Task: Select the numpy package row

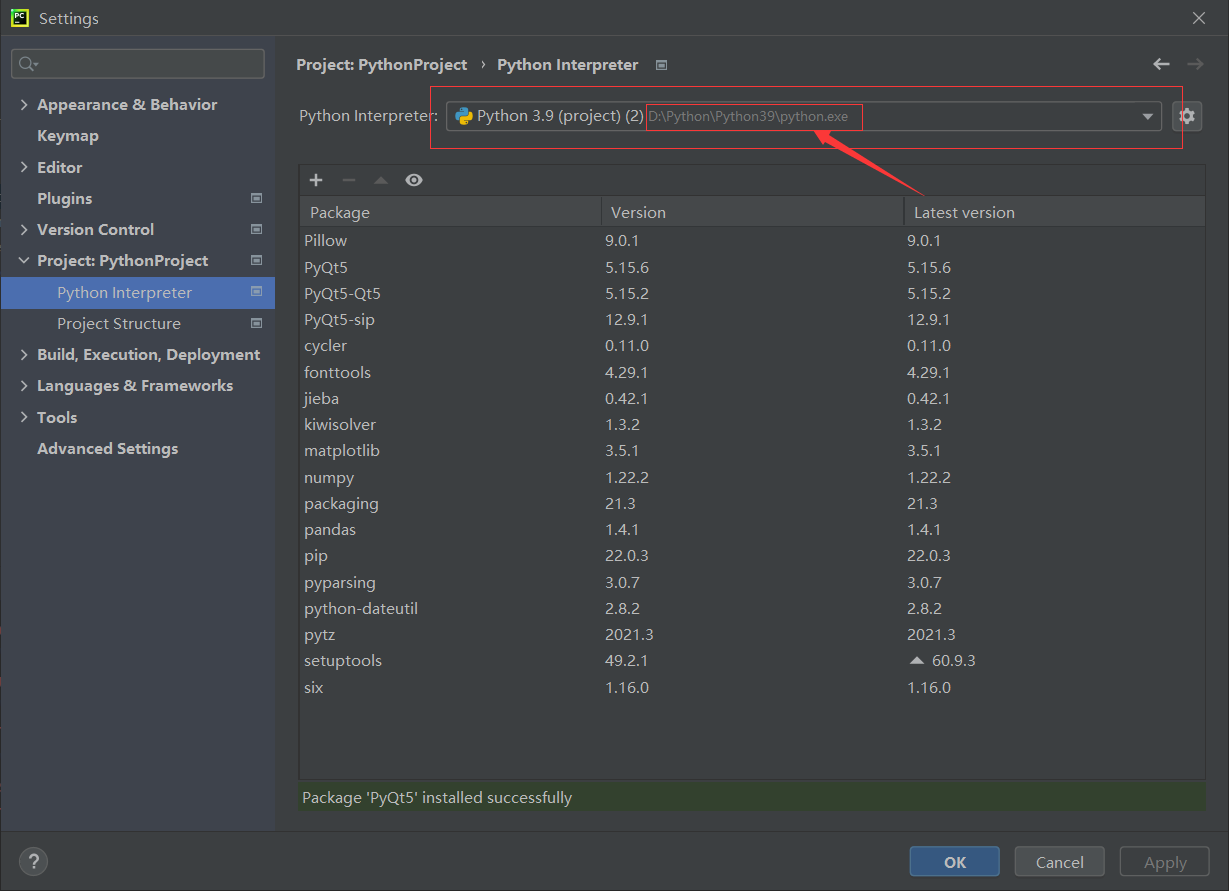Action: [752, 477]
